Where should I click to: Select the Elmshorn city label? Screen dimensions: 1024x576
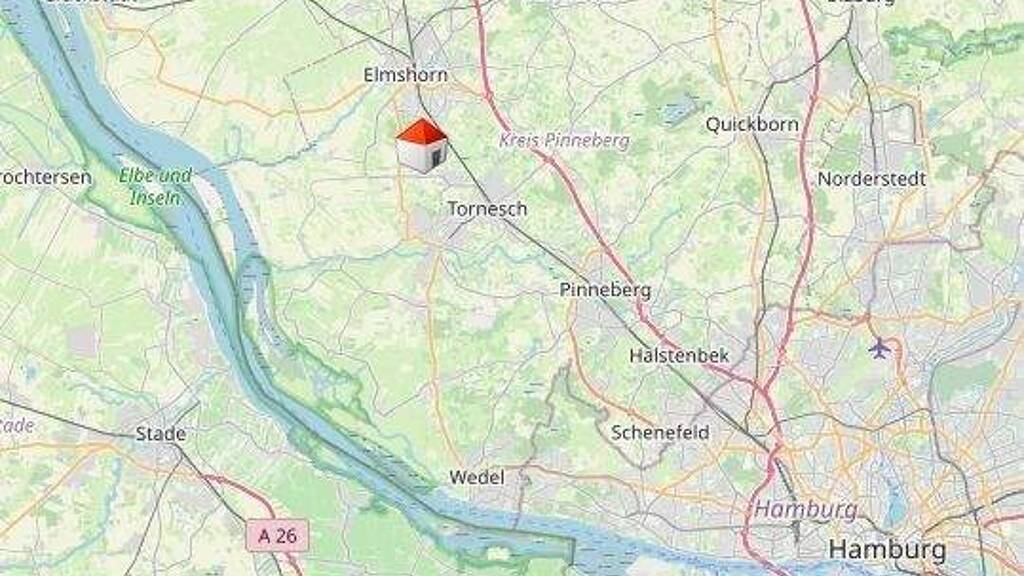pos(406,75)
